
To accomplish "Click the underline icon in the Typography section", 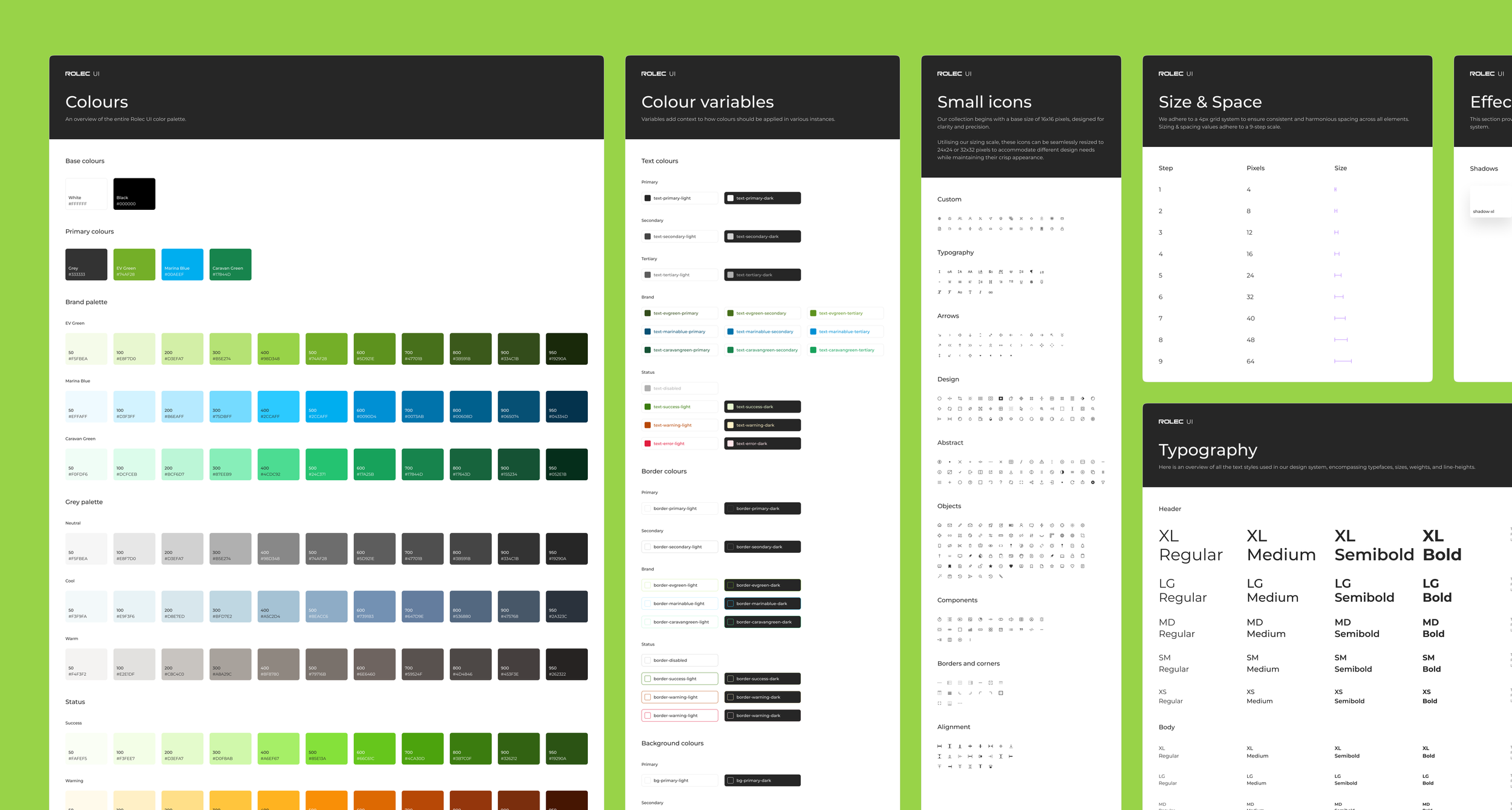I will 1021,282.
